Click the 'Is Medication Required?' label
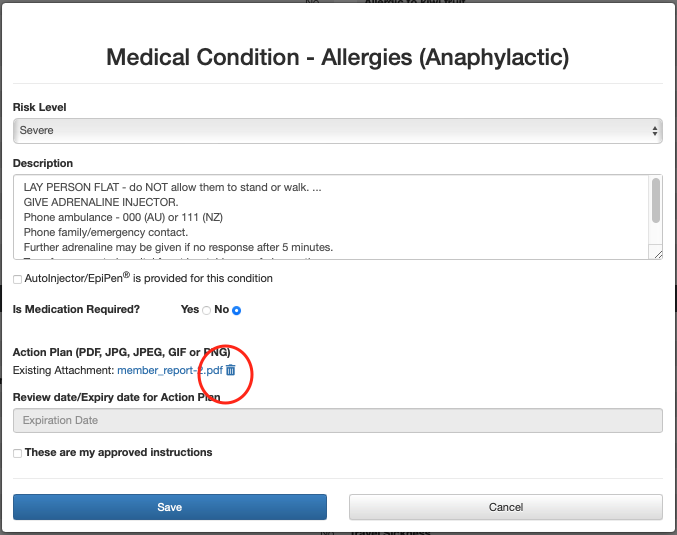This screenshot has height=535, width=677. coord(76,310)
